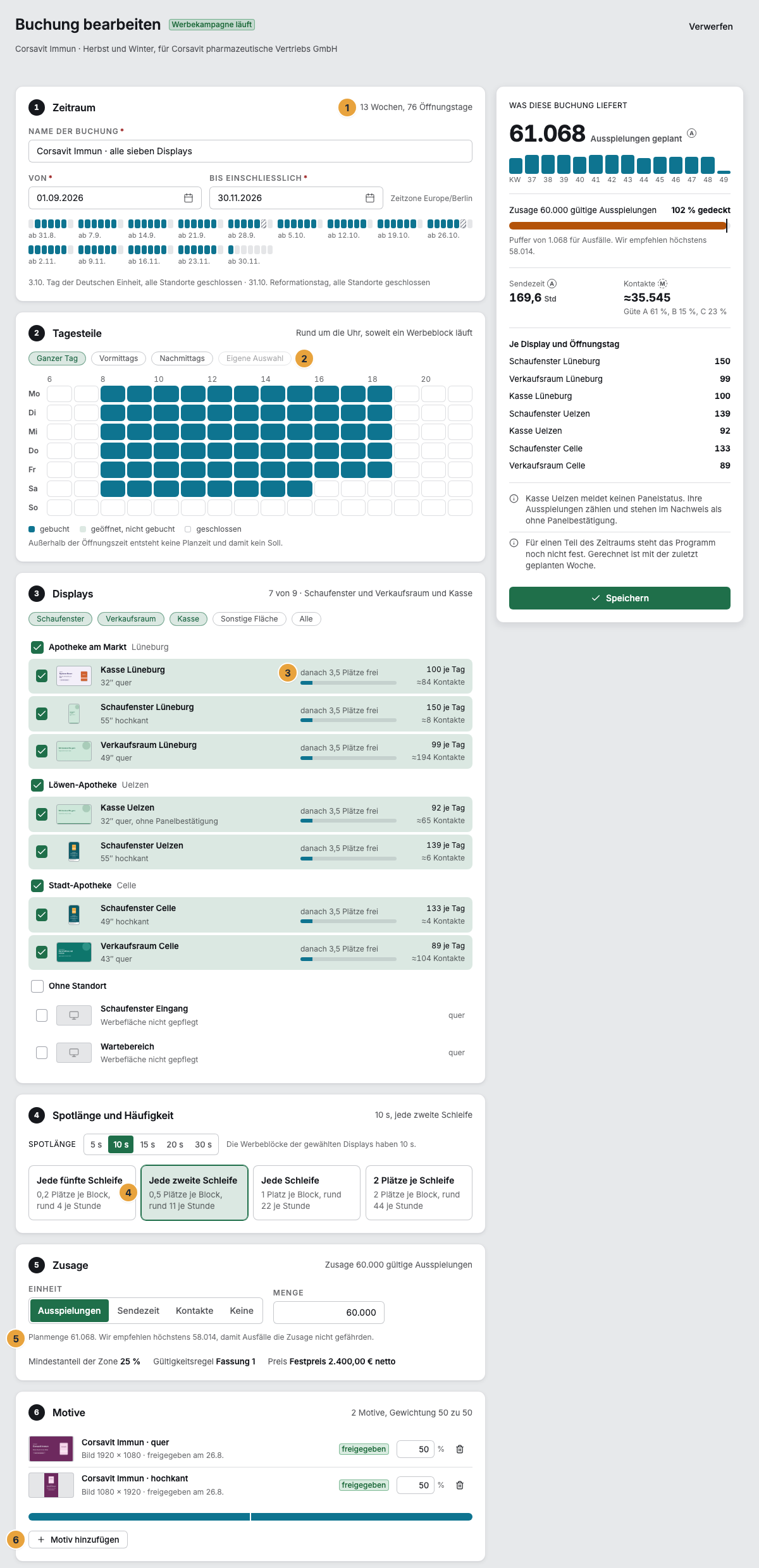759x1568 pixels.
Task: Click the monitor placeholder of Schaufenster Eingang
Action: tap(74, 1015)
